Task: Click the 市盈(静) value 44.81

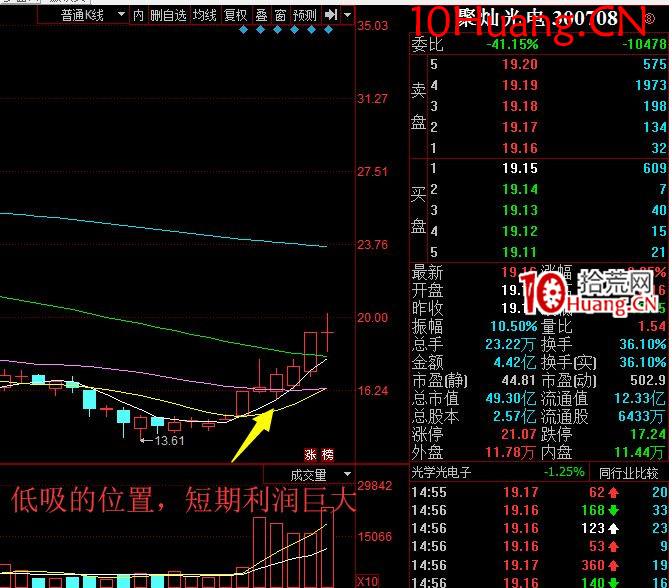Action: [519, 380]
